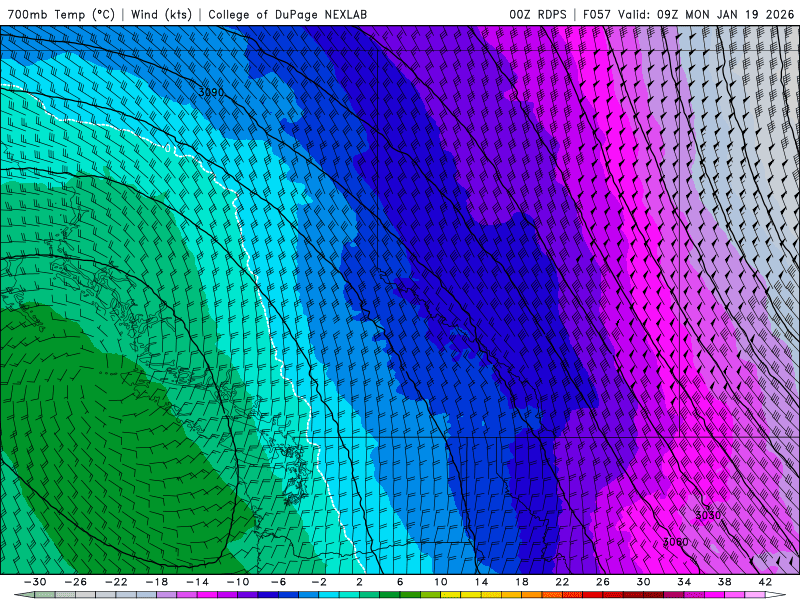The height and width of the screenshot is (600, 800).
Task: Click the '700mb Temp (°C)' title text
Action: click(61, 14)
